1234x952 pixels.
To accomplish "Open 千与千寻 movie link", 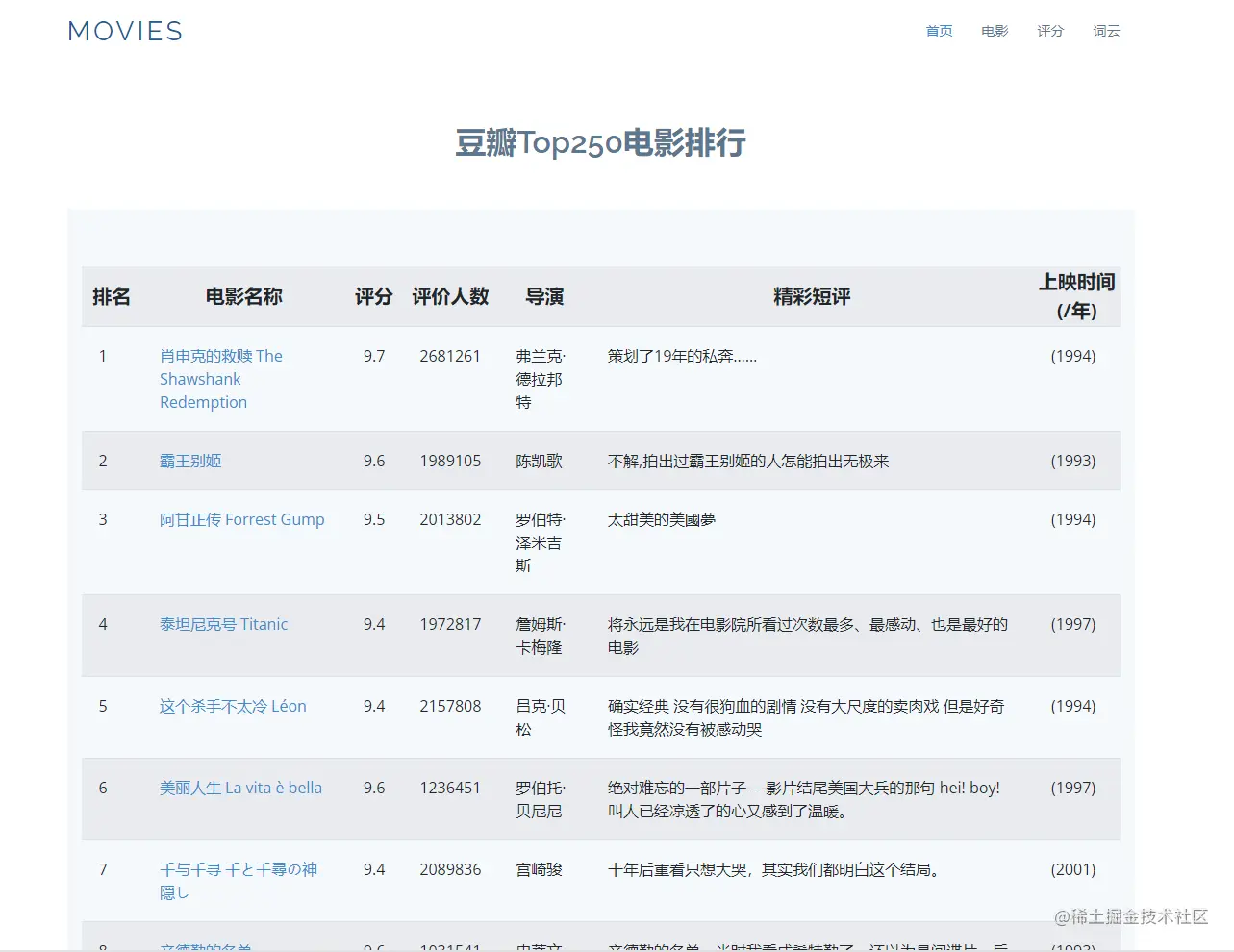I will 239,881.
